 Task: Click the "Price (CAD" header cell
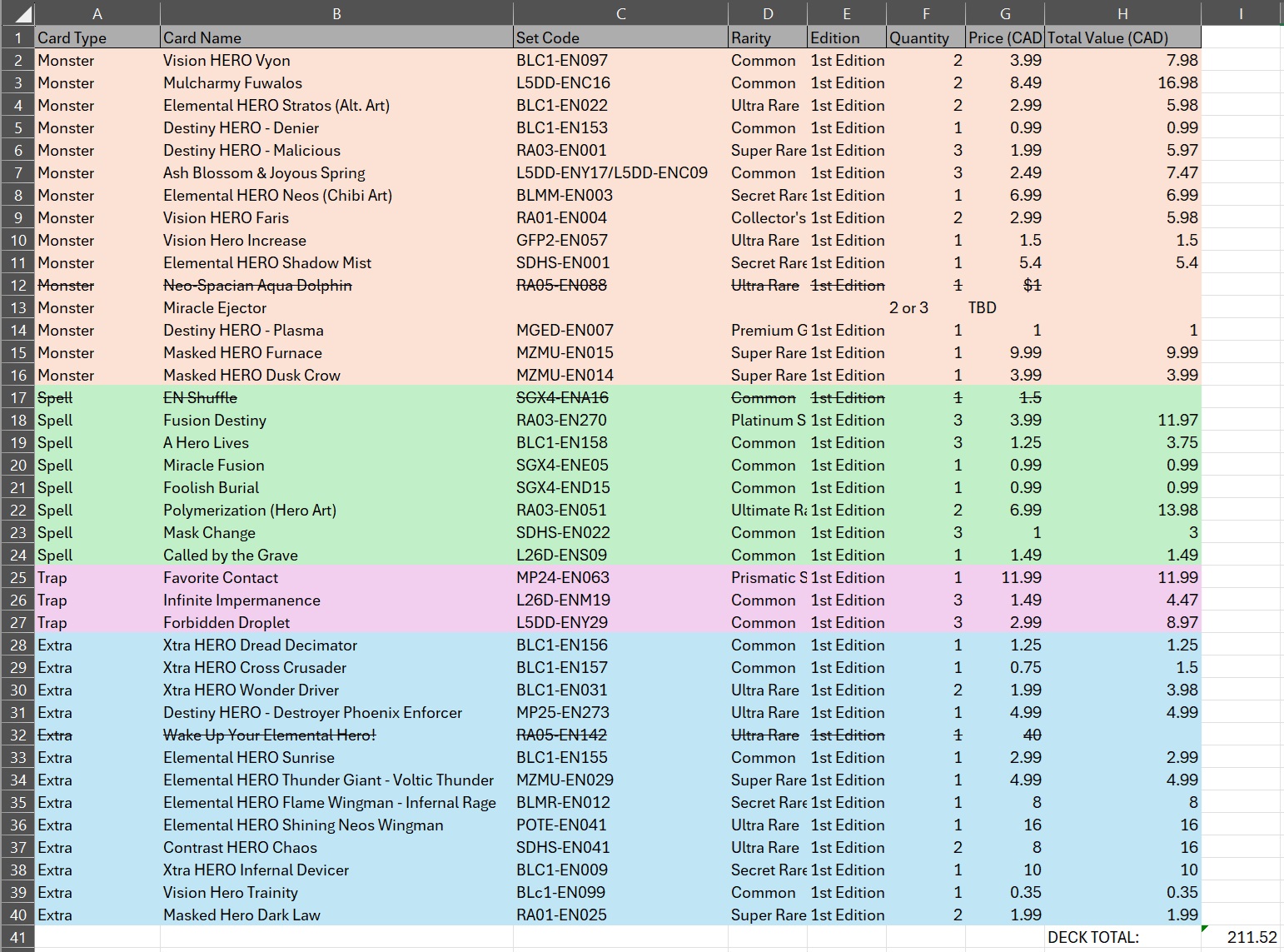point(1005,37)
